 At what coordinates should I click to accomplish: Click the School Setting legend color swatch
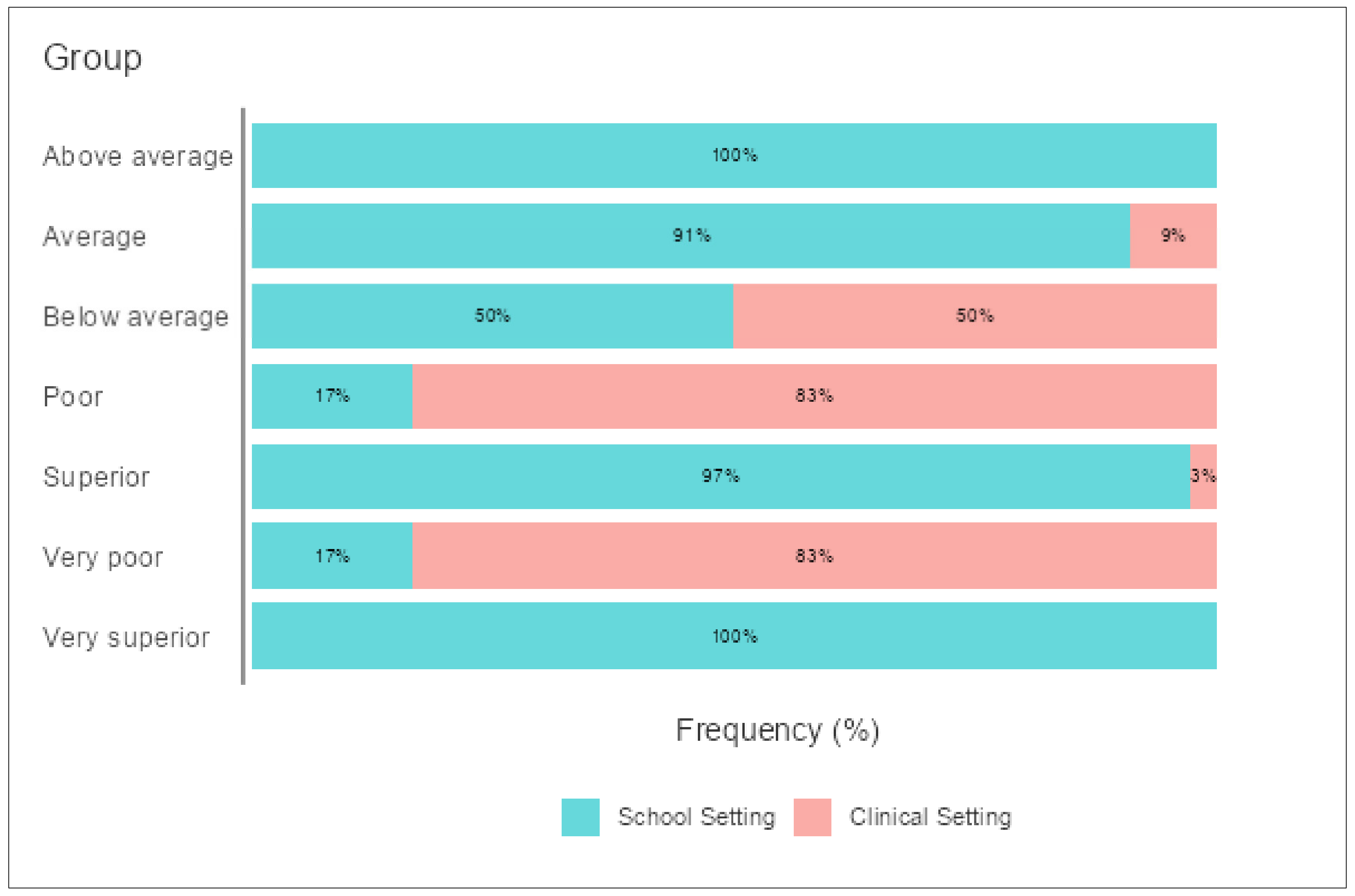tap(580, 817)
